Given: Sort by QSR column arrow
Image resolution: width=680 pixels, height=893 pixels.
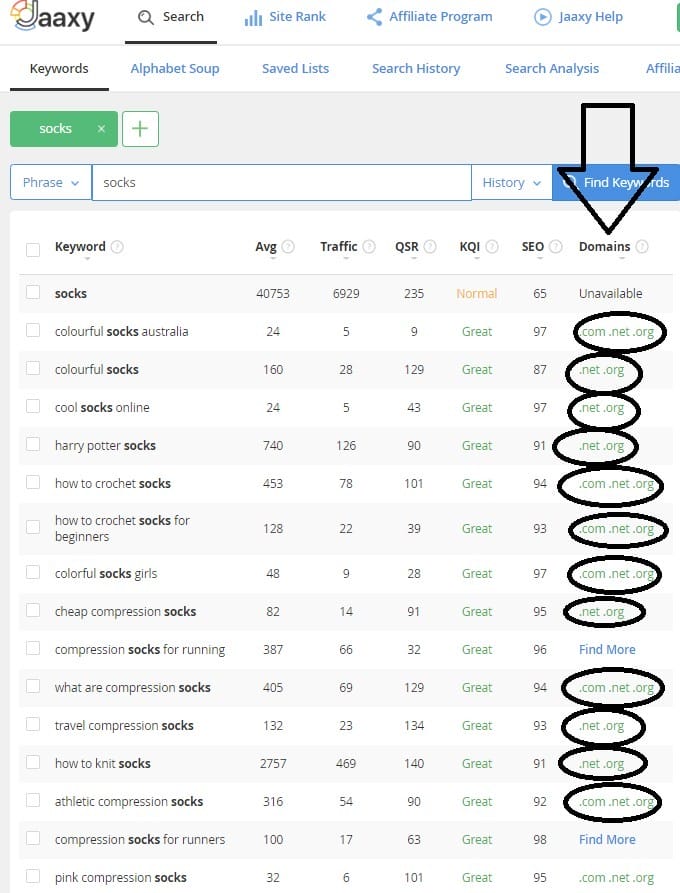Looking at the screenshot, I should click(x=413, y=259).
